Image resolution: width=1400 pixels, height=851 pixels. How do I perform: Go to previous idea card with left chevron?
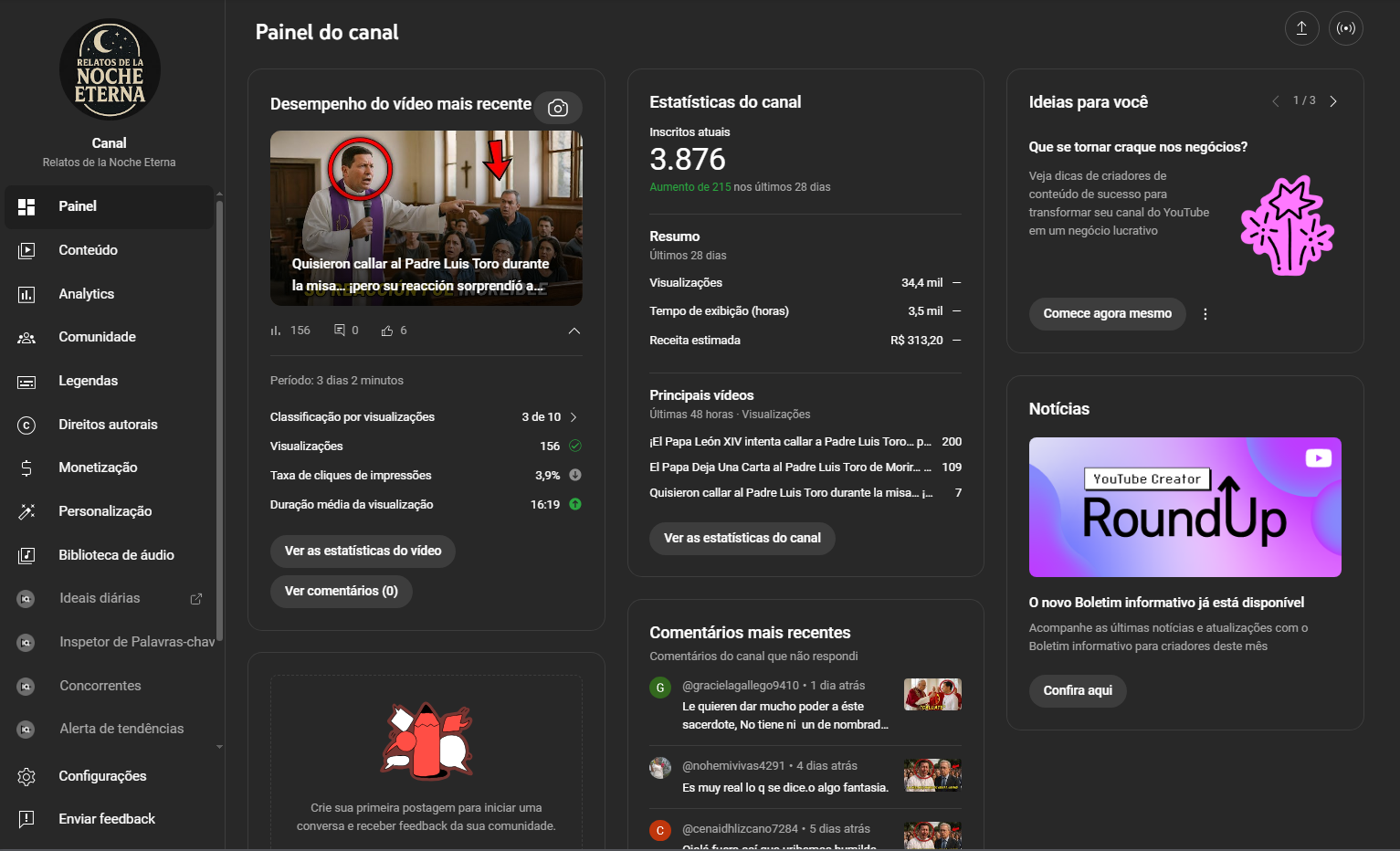point(1275,101)
